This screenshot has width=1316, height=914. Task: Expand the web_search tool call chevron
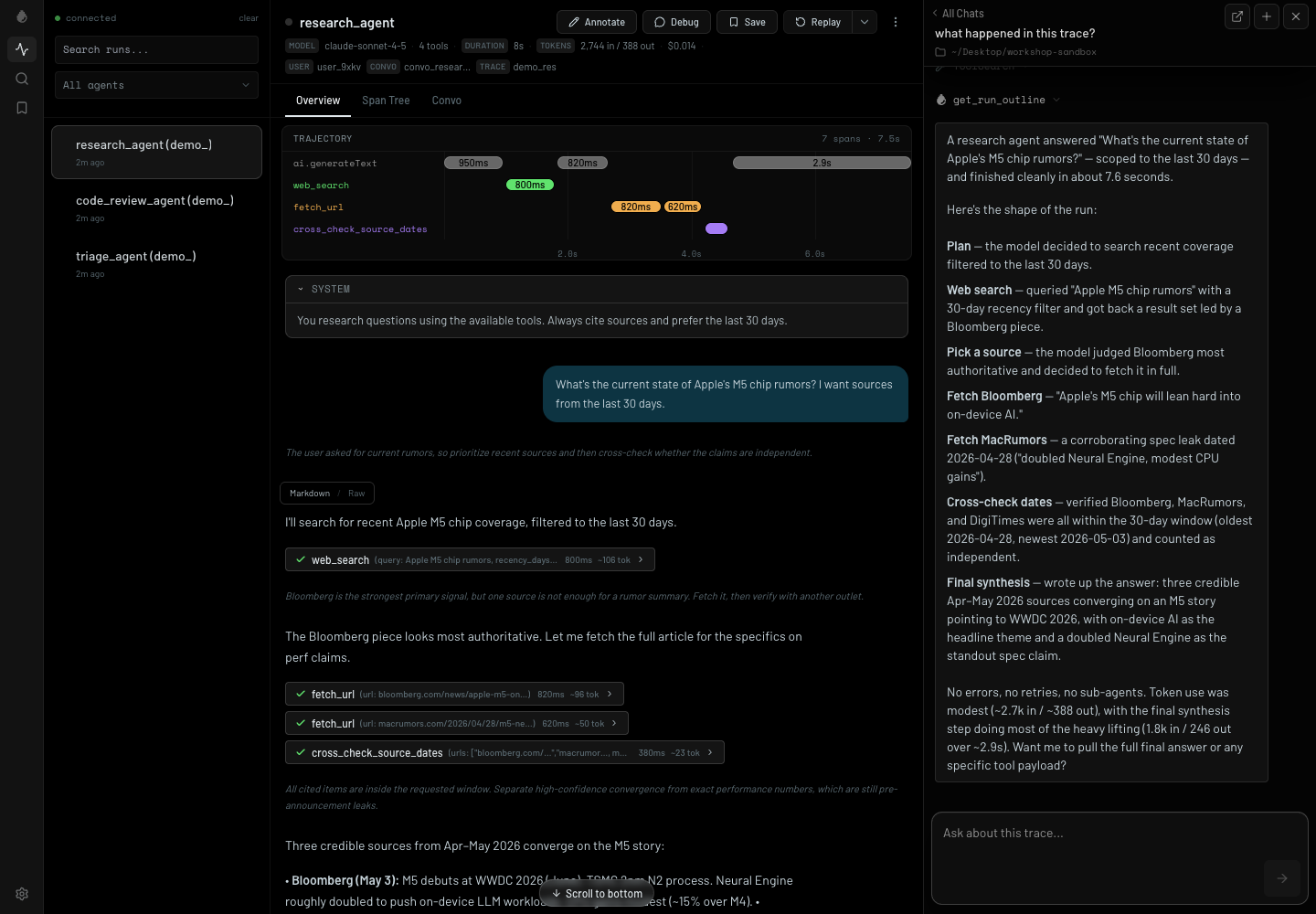(641, 559)
